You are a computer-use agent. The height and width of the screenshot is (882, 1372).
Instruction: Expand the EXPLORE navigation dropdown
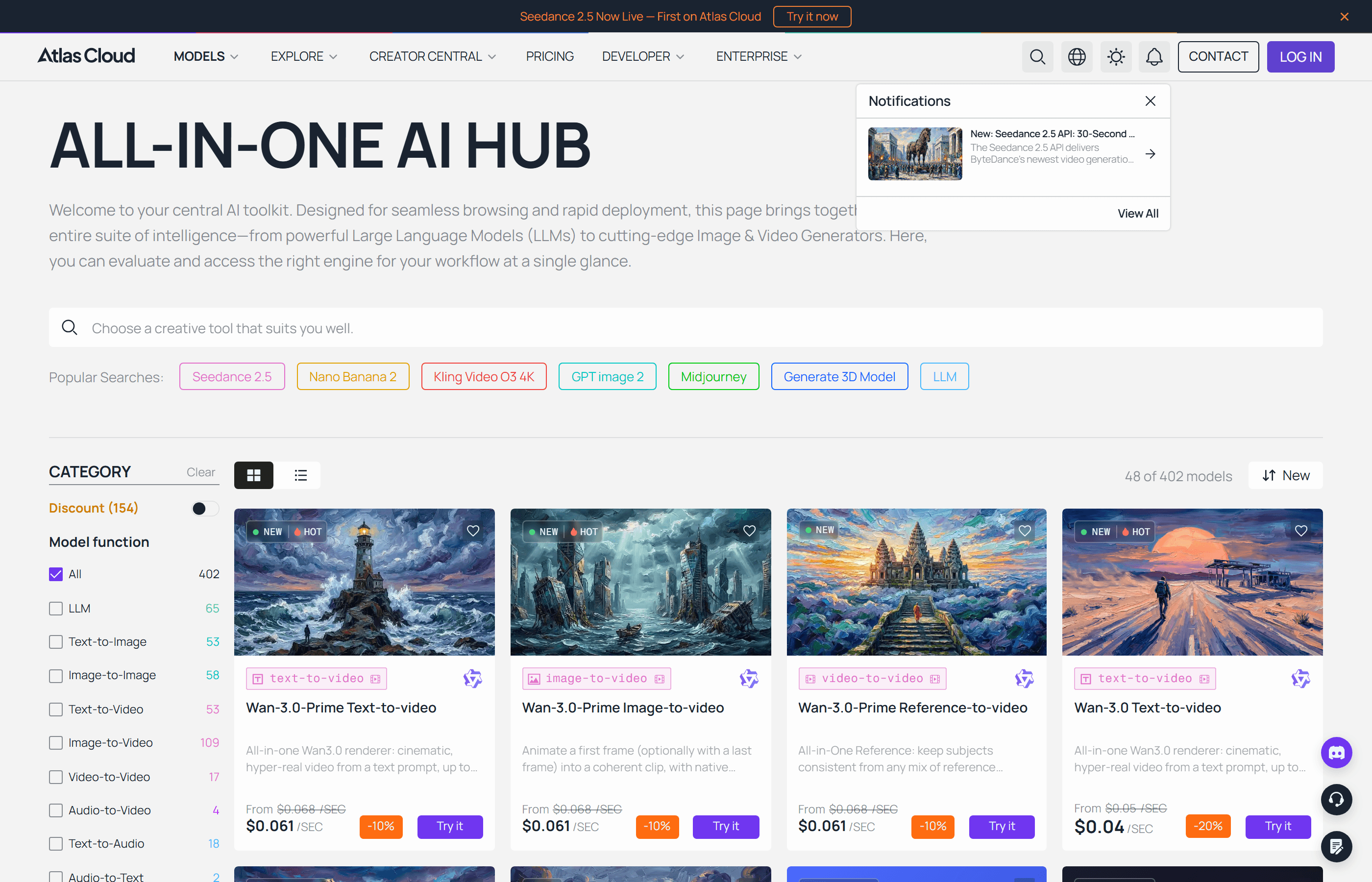[x=304, y=56]
